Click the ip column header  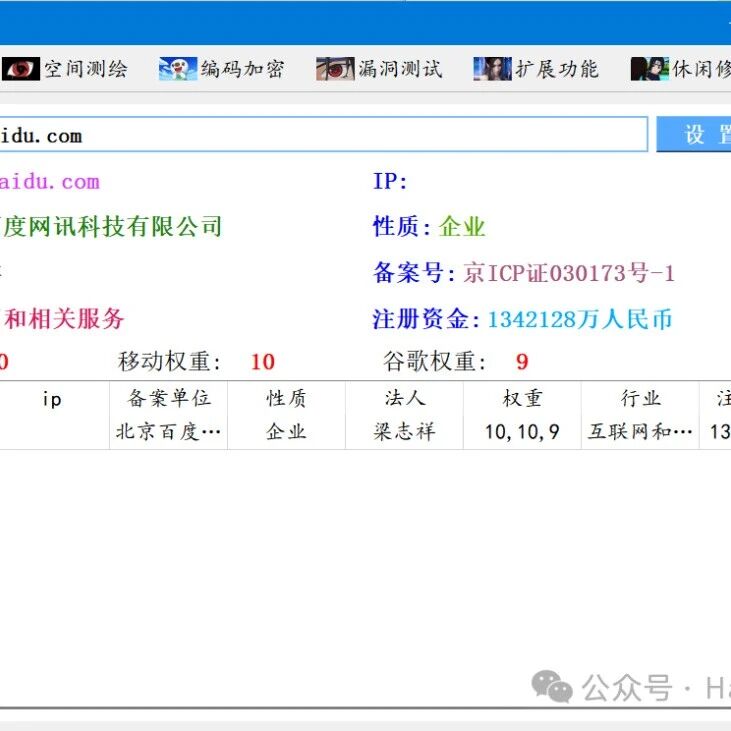(52, 399)
